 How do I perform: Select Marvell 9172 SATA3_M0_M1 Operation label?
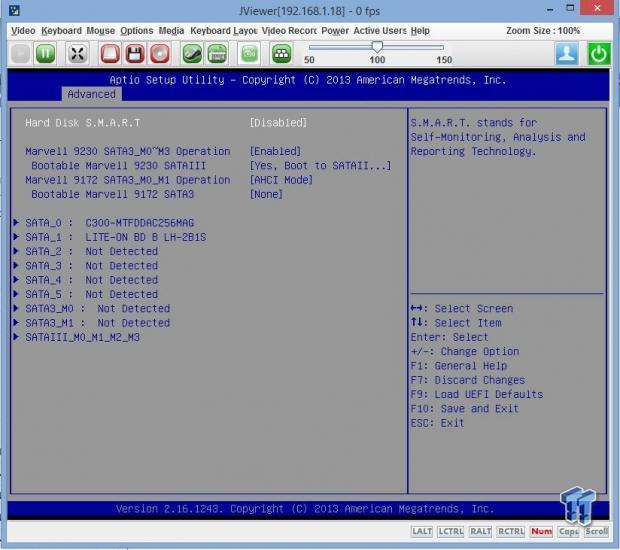(128, 180)
